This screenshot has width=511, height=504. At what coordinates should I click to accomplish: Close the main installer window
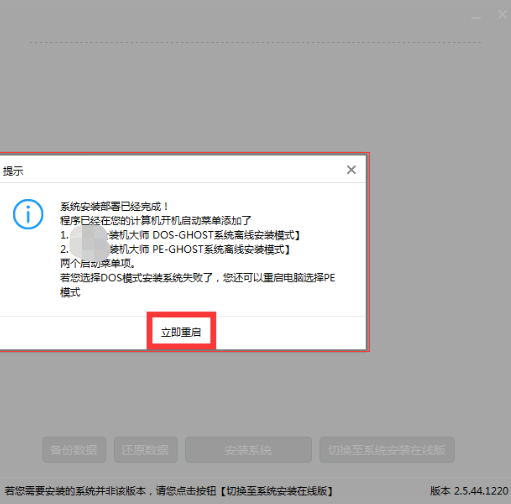click(502, 15)
